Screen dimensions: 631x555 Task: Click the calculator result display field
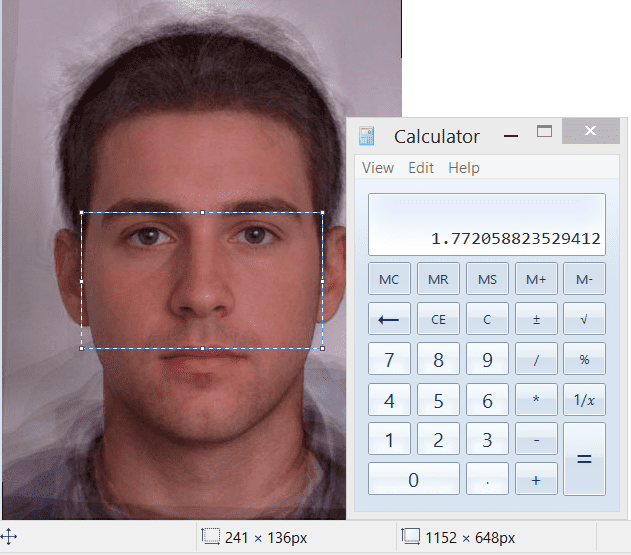coord(486,224)
